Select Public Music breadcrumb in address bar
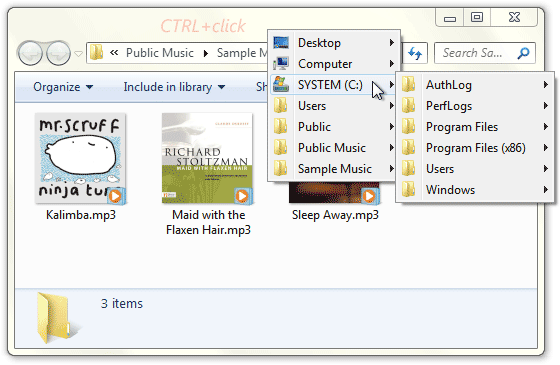 160,53
